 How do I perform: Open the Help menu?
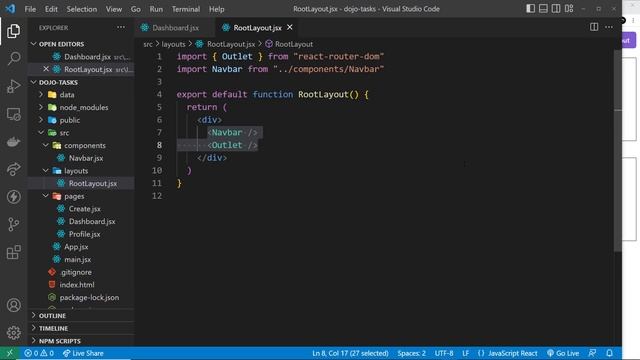(x=217, y=9)
